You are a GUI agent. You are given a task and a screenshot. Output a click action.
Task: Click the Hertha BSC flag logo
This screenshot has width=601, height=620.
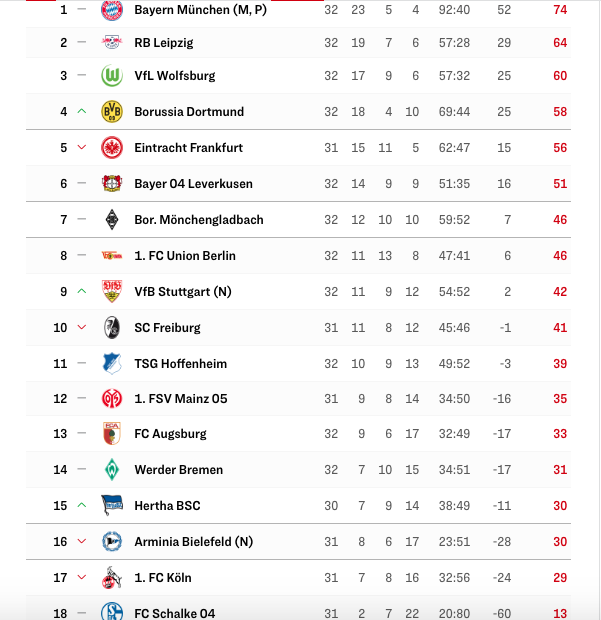[x=112, y=505]
